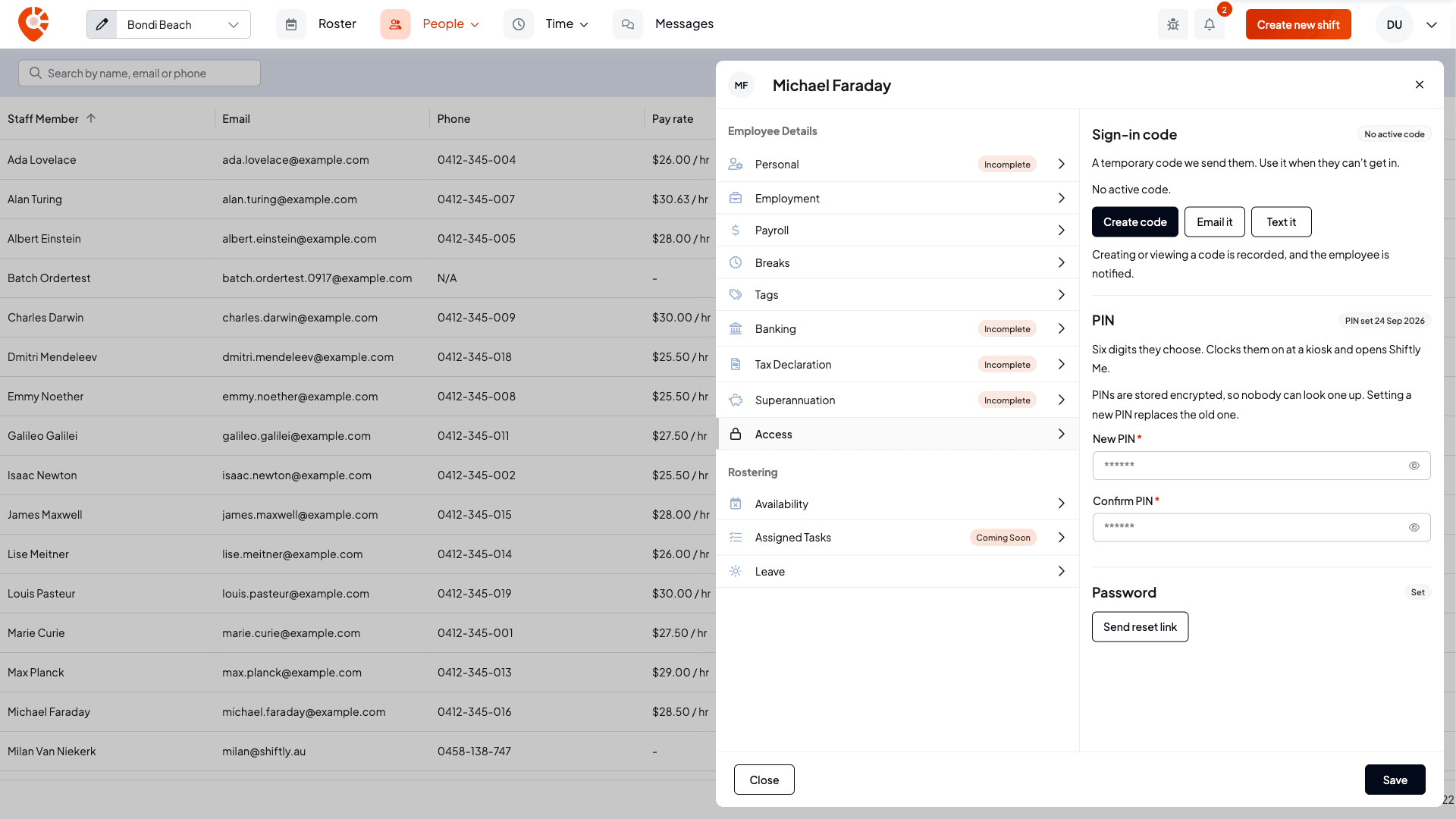The image size is (1456, 819).
Task: Click the staff search box
Action: point(140,73)
